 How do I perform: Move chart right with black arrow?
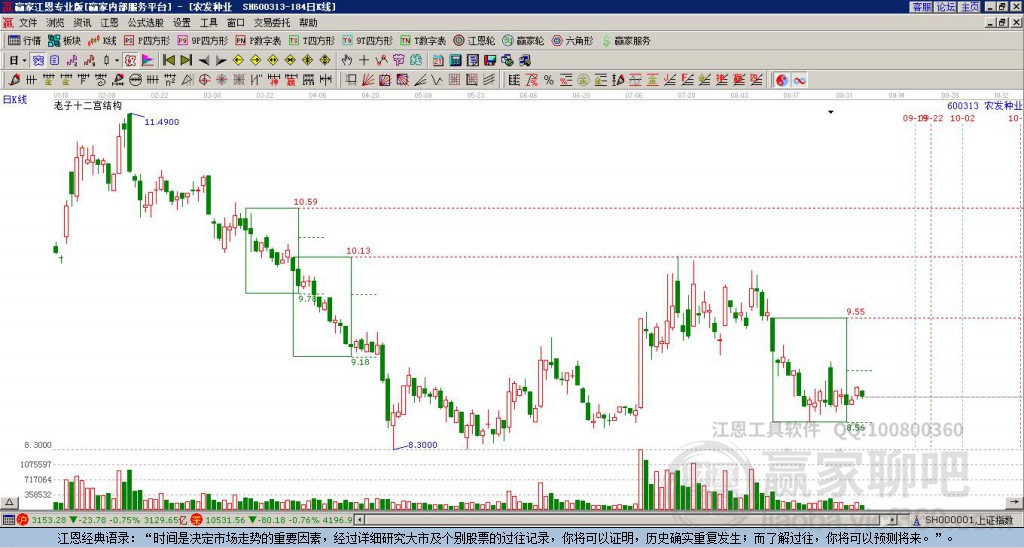tap(221, 60)
